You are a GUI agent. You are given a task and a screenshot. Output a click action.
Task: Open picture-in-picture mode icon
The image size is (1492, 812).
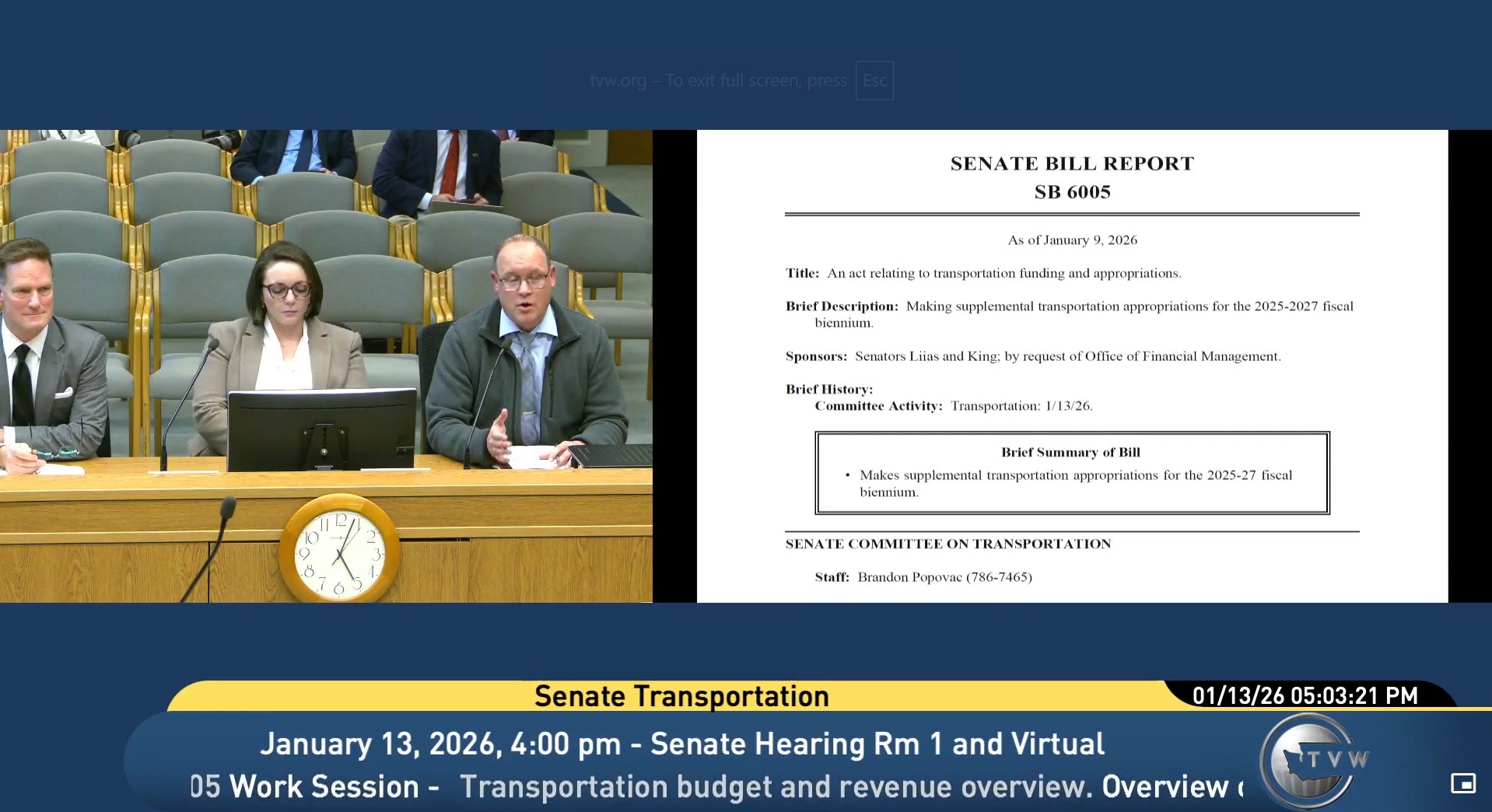1462,783
